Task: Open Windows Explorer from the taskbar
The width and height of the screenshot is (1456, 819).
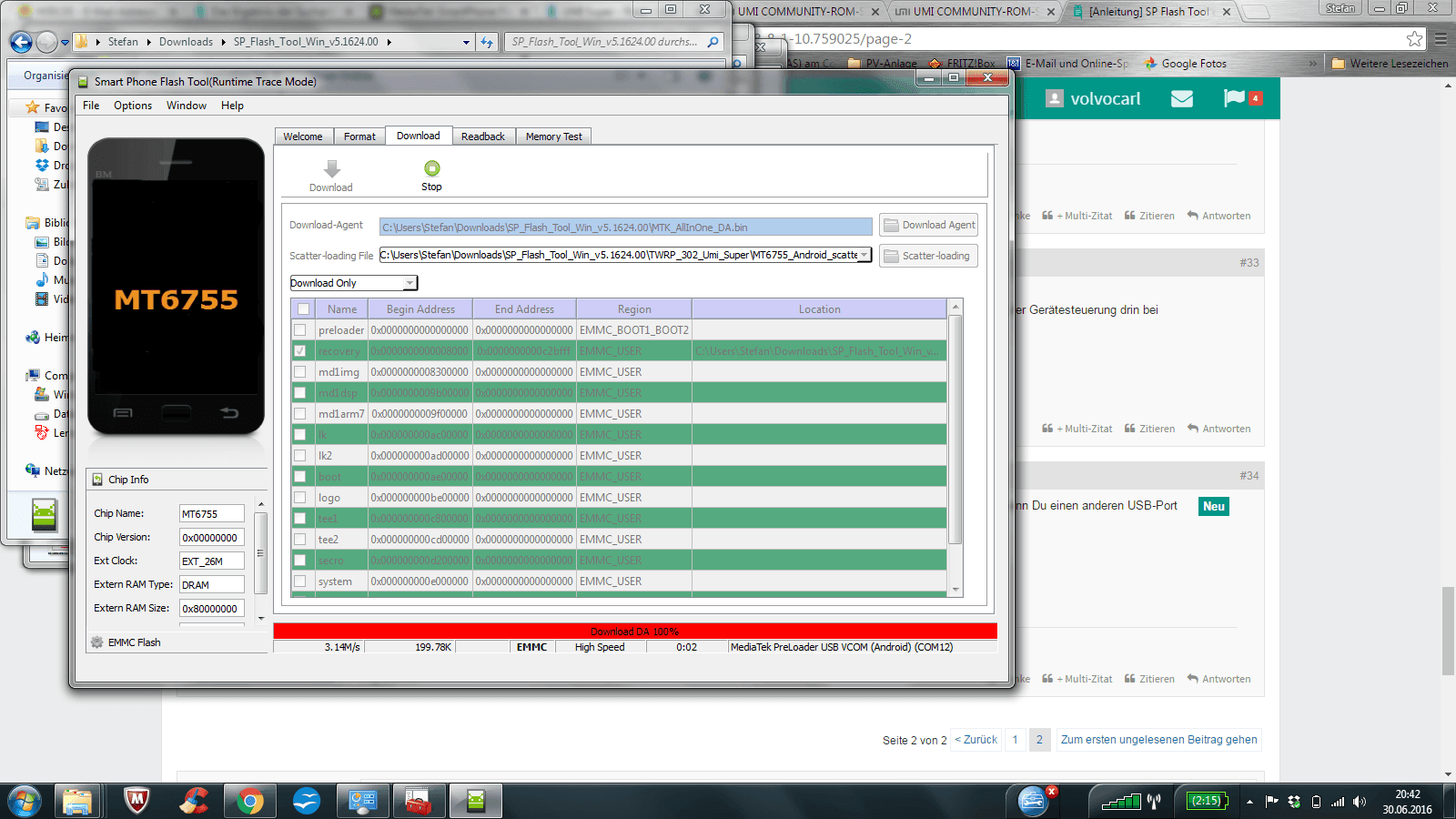Action: [77, 801]
